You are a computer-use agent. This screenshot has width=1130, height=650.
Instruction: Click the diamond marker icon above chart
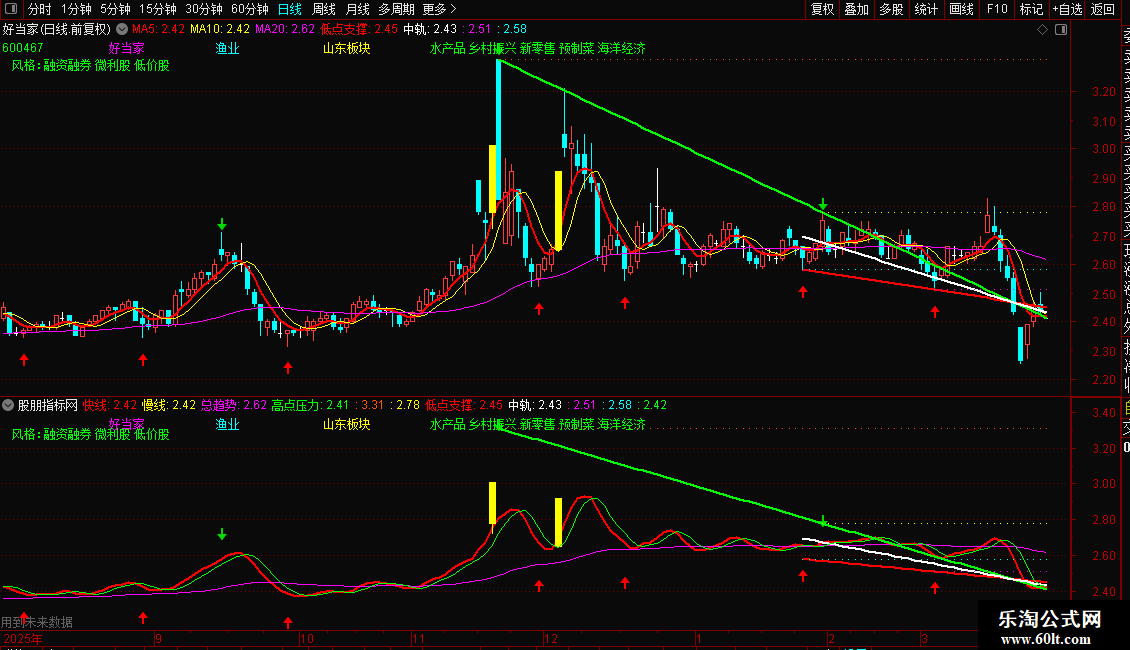click(1042, 30)
